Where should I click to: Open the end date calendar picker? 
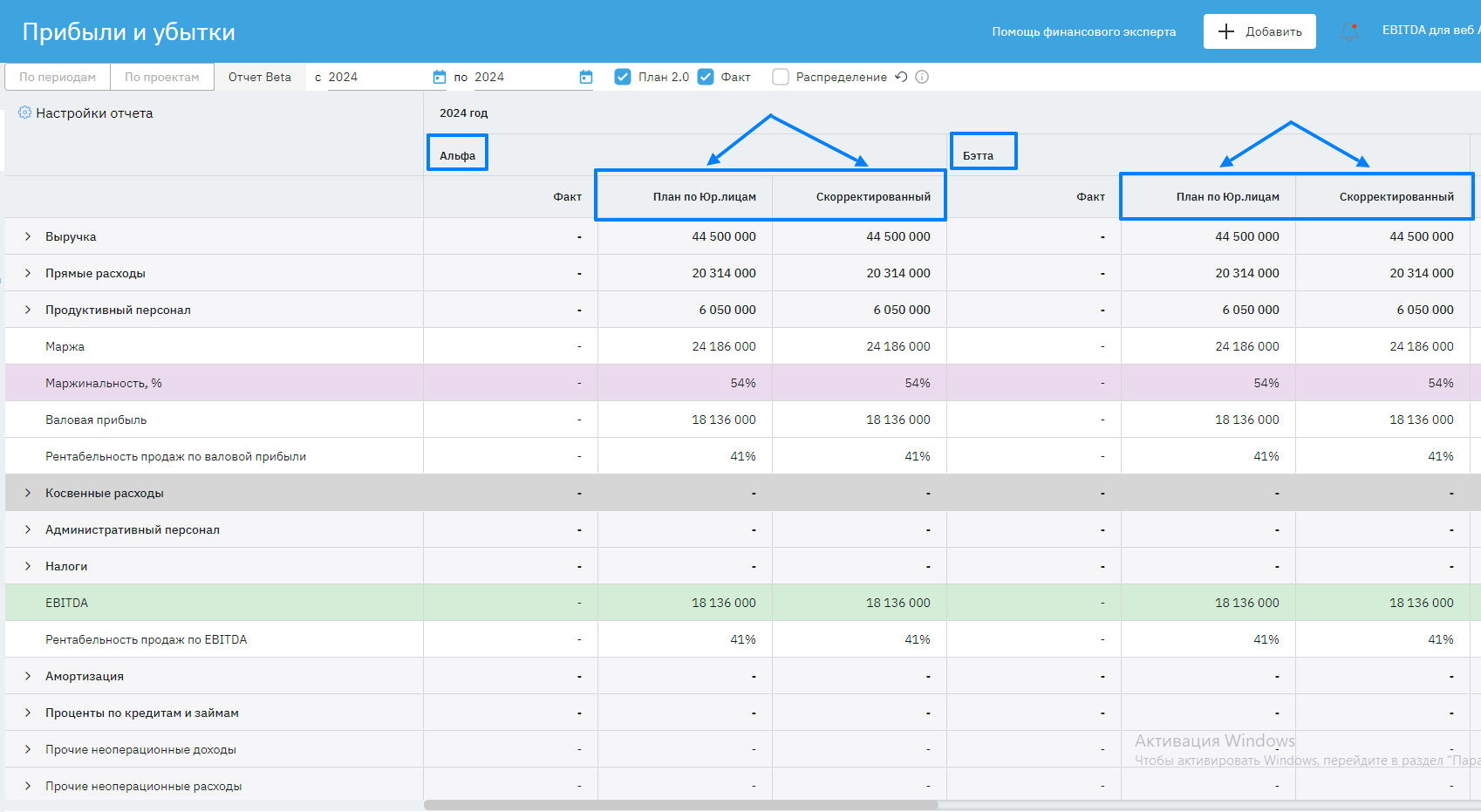(586, 77)
